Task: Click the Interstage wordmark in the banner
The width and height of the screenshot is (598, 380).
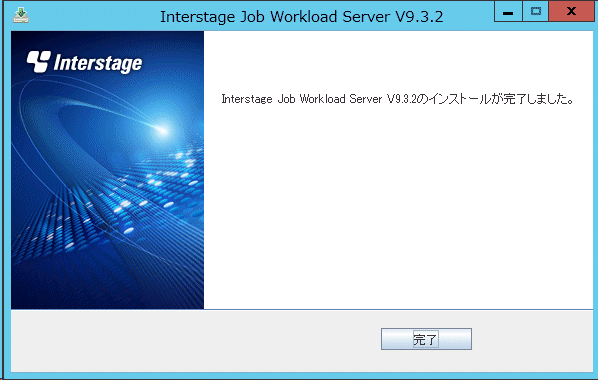Action: coord(98,63)
